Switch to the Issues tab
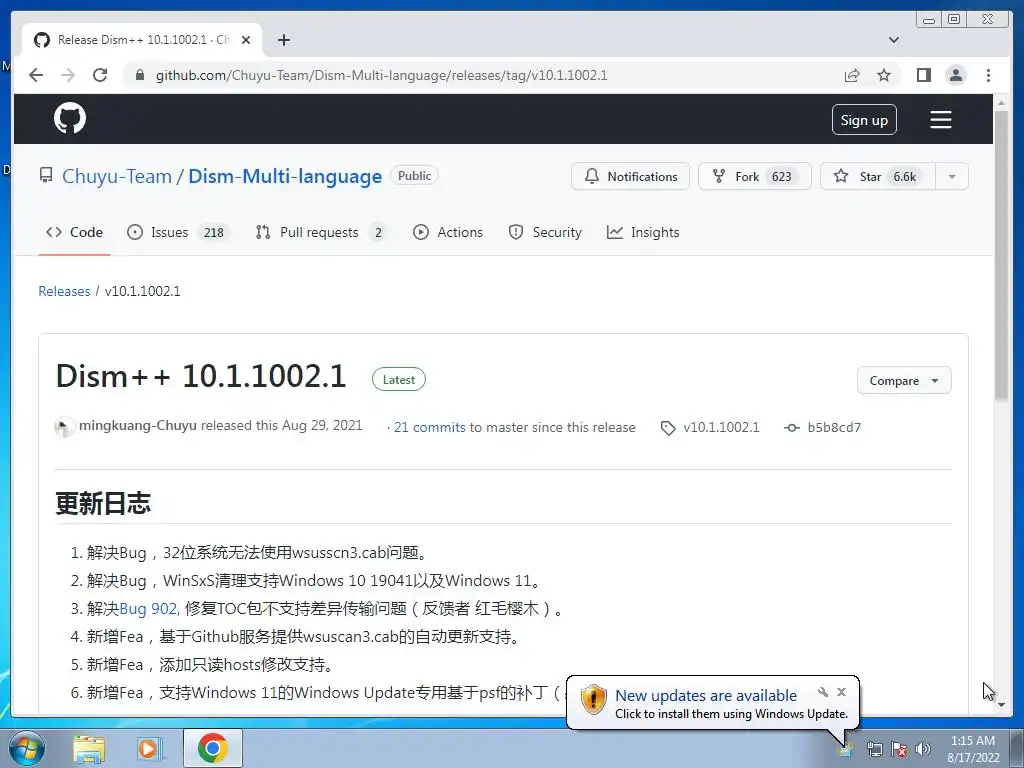The height and width of the screenshot is (768, 1024). click(x=178, y=232)
